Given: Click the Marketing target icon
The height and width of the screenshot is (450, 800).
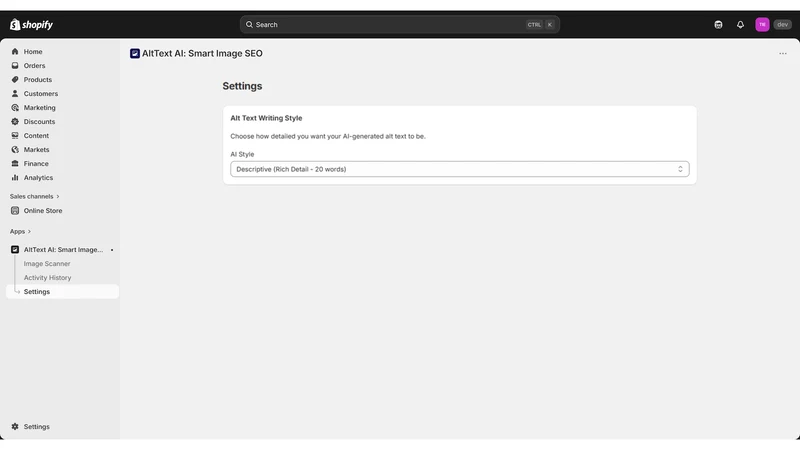Looking at the screenshot, I should (x=15, y=108).
